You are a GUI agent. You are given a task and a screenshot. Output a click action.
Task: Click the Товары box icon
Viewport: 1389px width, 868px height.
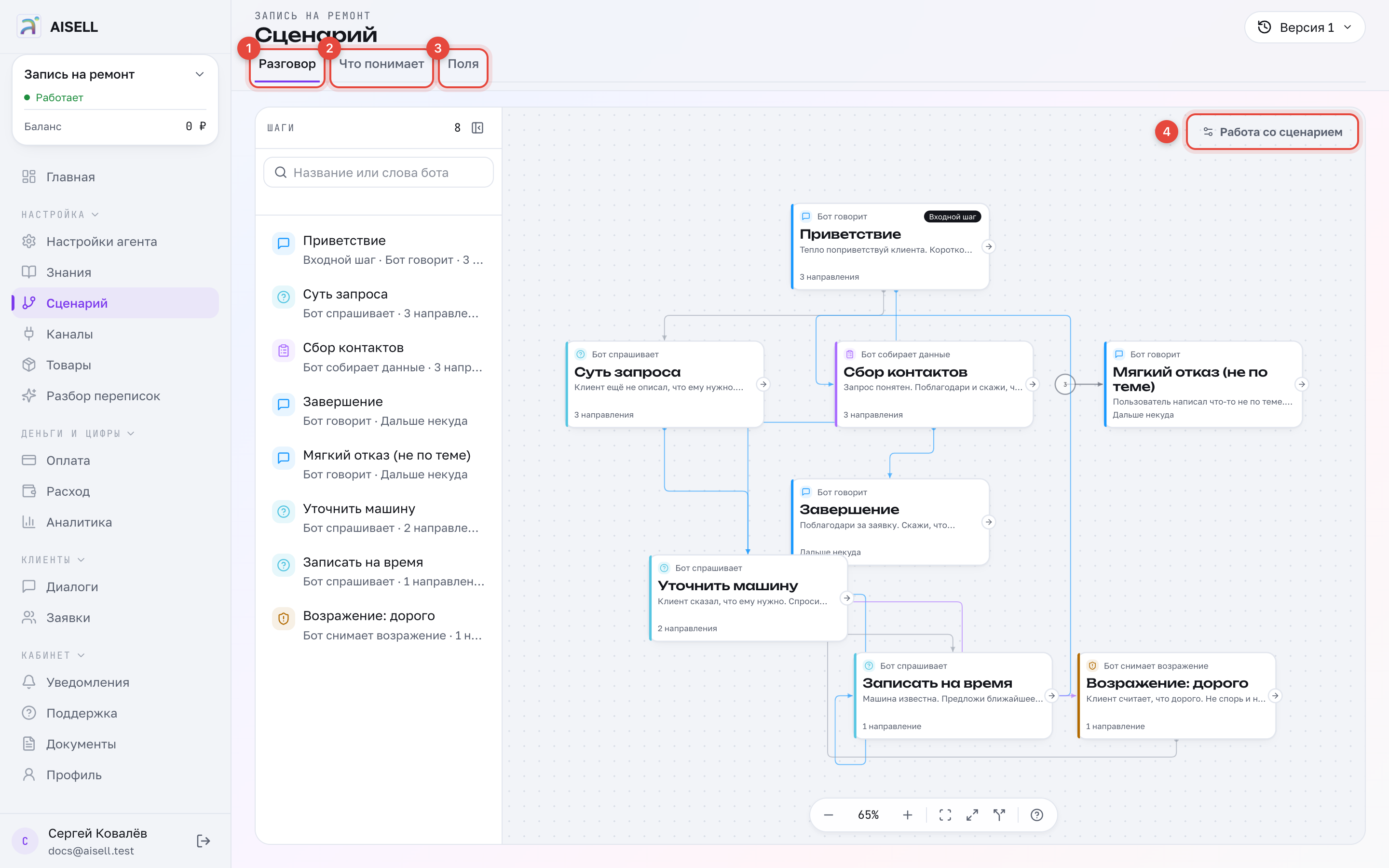coord(29,365)
